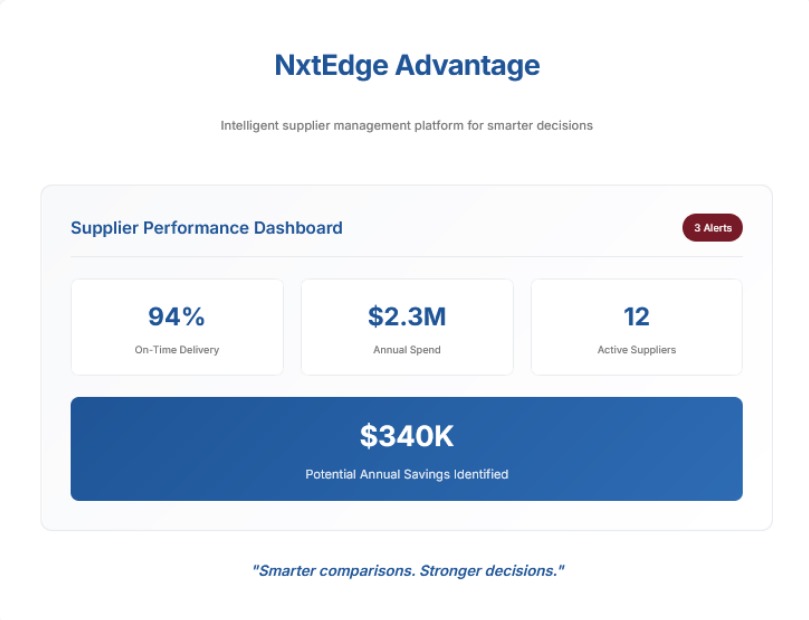This screenshot has width=809, height=620.
Task: Click the number 12 supplier count
Action: click(x=636, y=317)
